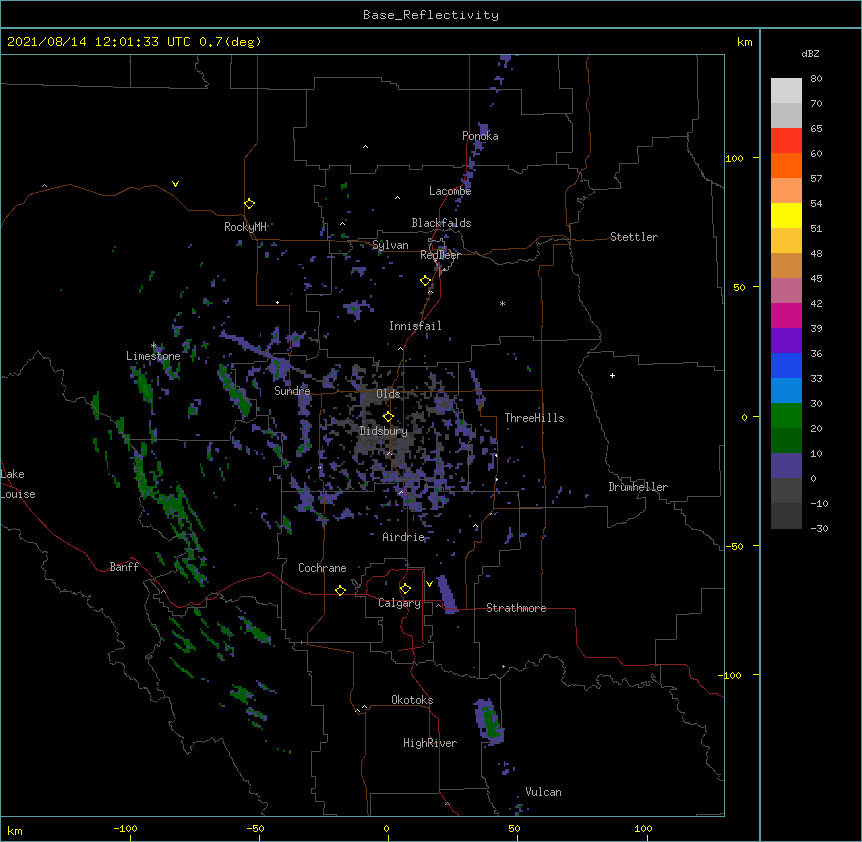Screen dimensions: 862x842
Task: Choose the dusty pink 42–45 dBZ swatch
Action: click(x=786, y=290)
